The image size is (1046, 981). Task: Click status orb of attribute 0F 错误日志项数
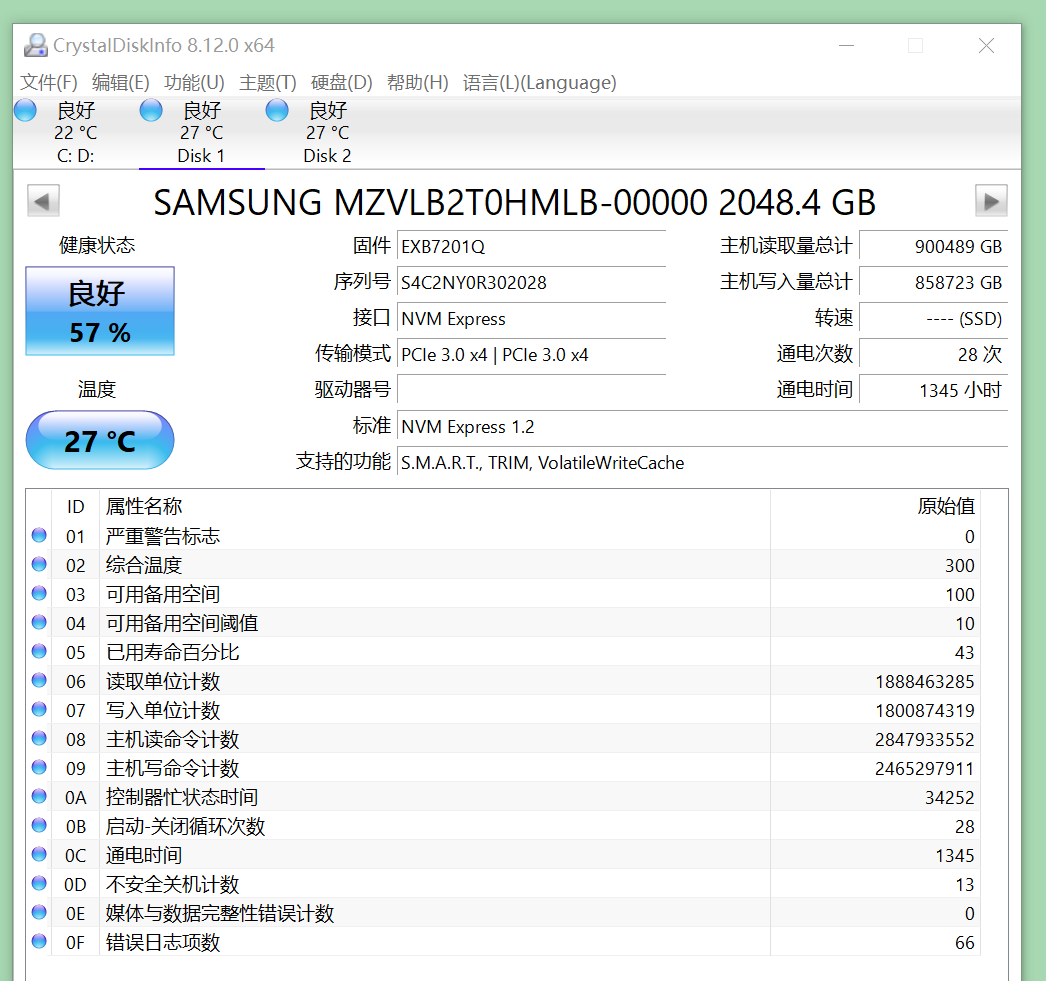(x=39, y=942)
